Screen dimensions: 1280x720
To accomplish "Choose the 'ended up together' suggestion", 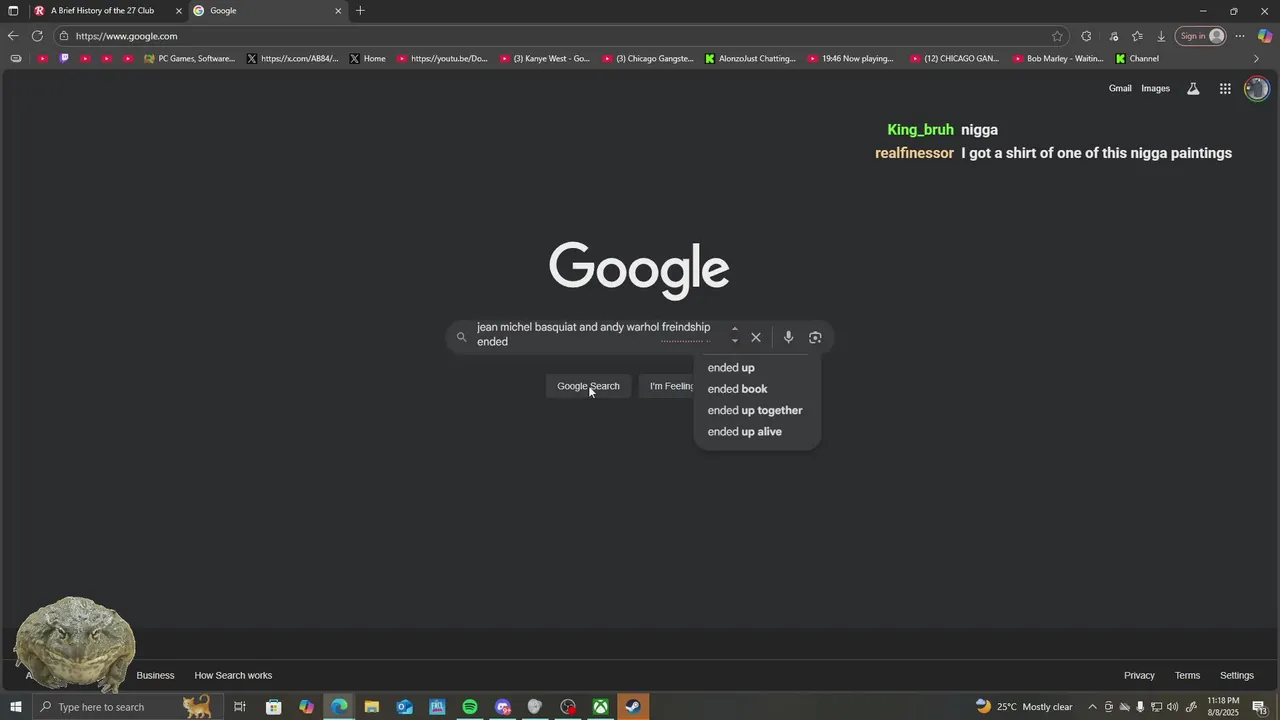I will pyautogui.click(x=755, y=410).
